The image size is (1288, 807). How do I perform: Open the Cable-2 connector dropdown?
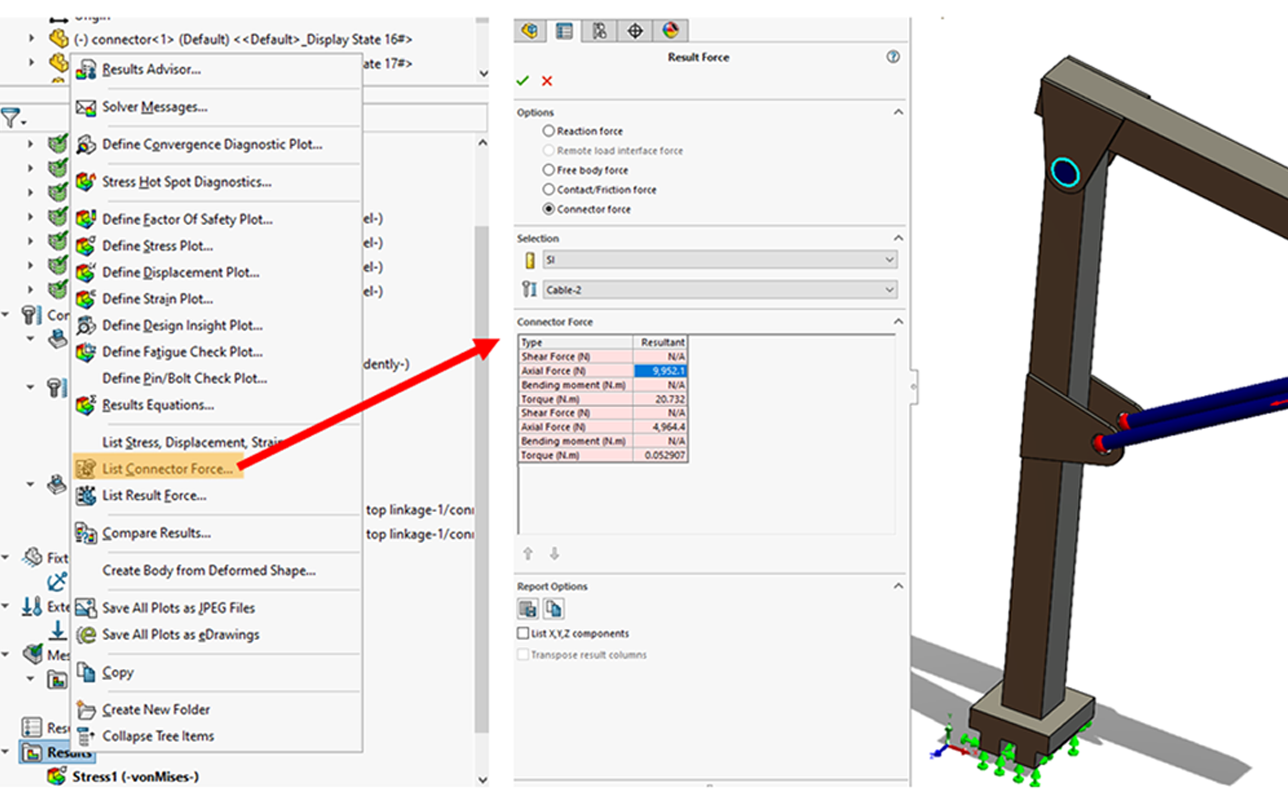point(719,290)
